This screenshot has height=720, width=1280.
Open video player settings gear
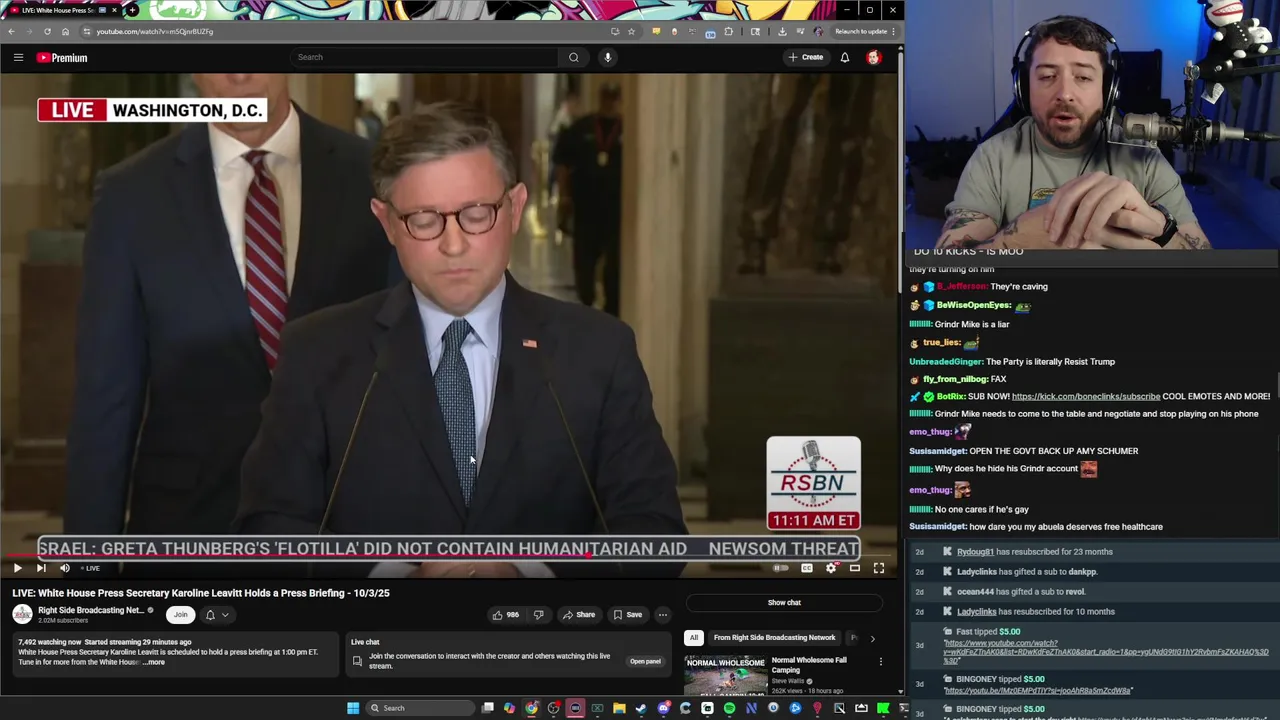pyautogui.click(x=831, y=568)
